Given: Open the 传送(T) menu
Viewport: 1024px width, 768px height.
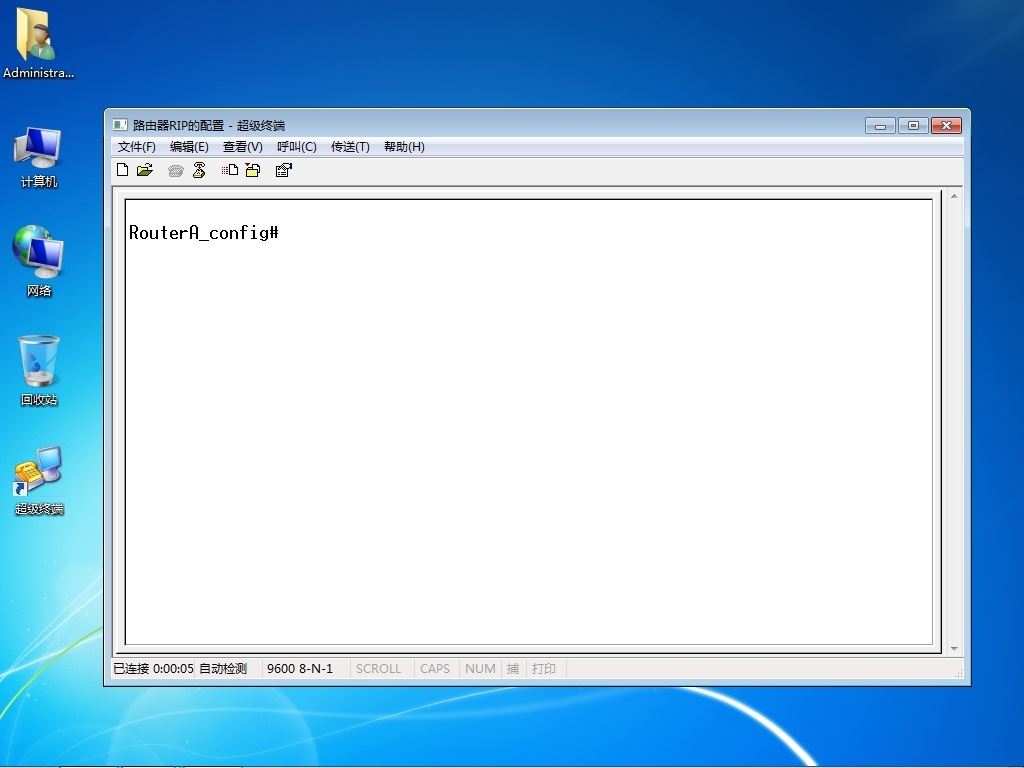Looking at the screenshot, I should click(350, 147).
